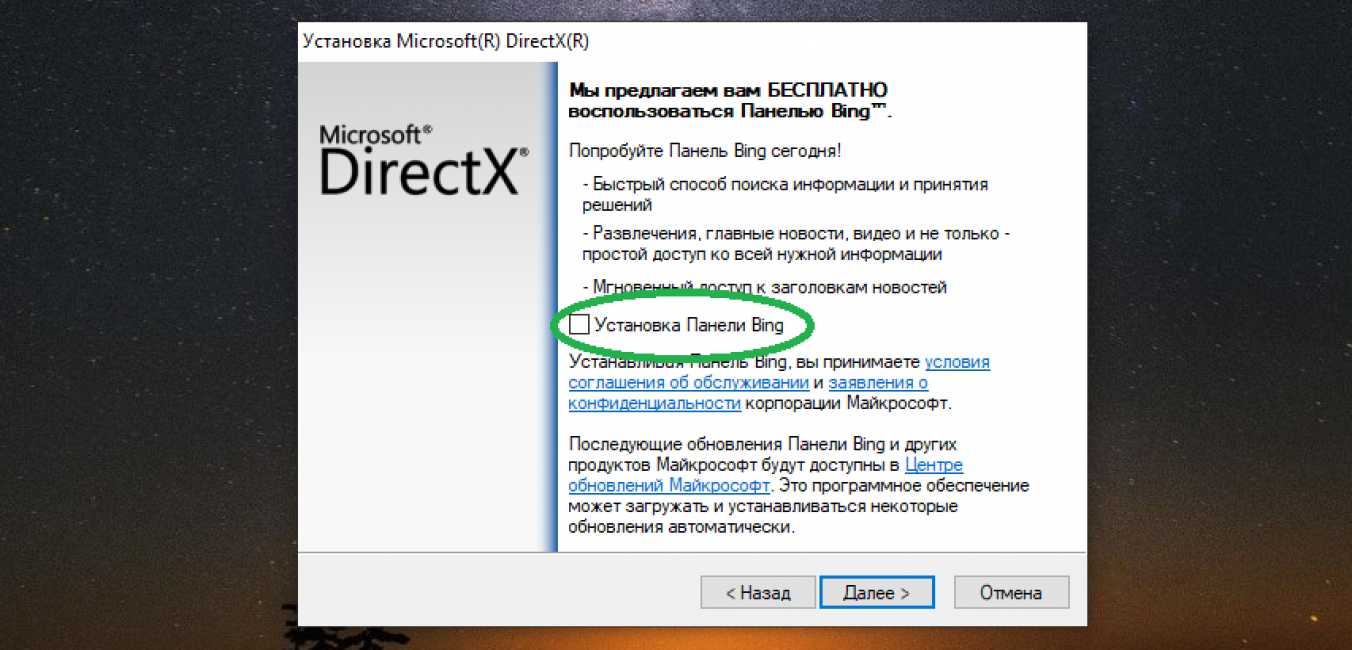Click the БЕСПЛАТНО Панелью Bing bold heading
Image resolution: width=1352 pixels, height=650 pixels.
(730, 100)
